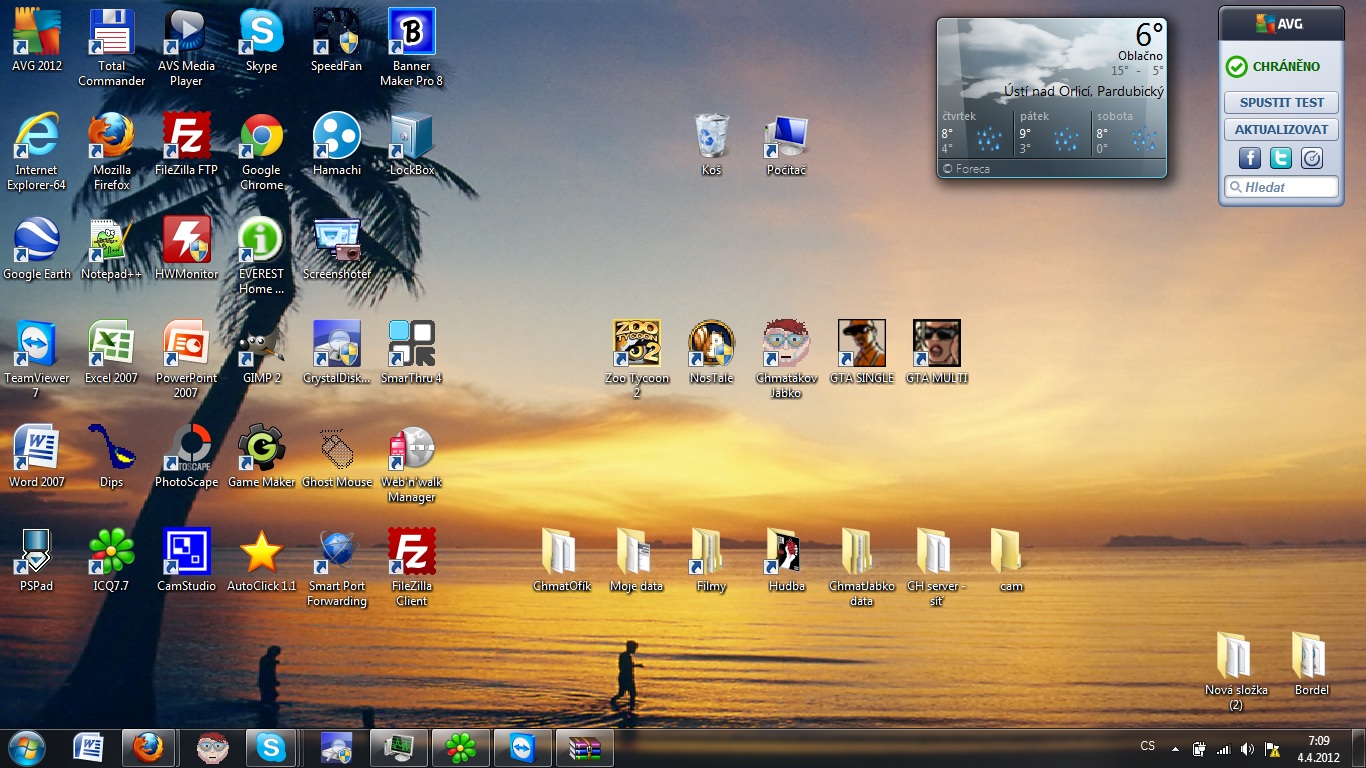
Task: Click the AVG gadget Hledat search field
Action: 1288,187
